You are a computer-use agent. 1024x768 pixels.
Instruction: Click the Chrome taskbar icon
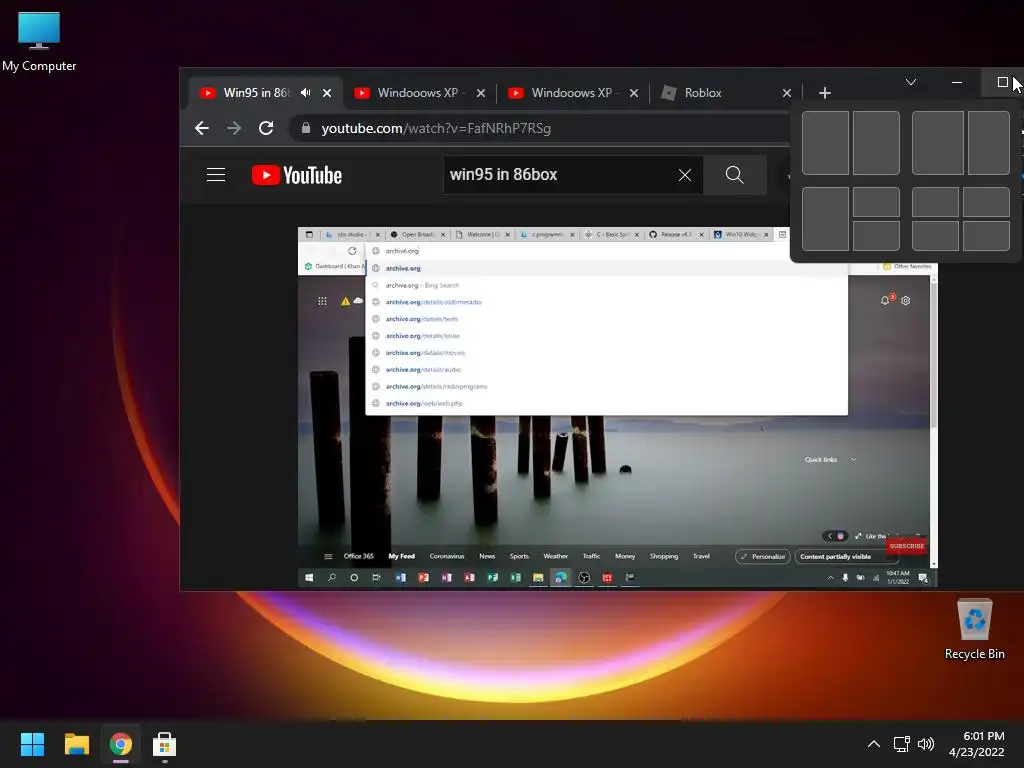coord(121,744)
